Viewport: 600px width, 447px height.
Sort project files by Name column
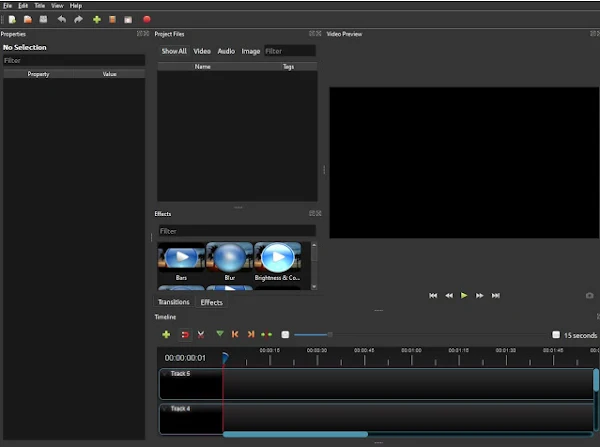point(202,67)
